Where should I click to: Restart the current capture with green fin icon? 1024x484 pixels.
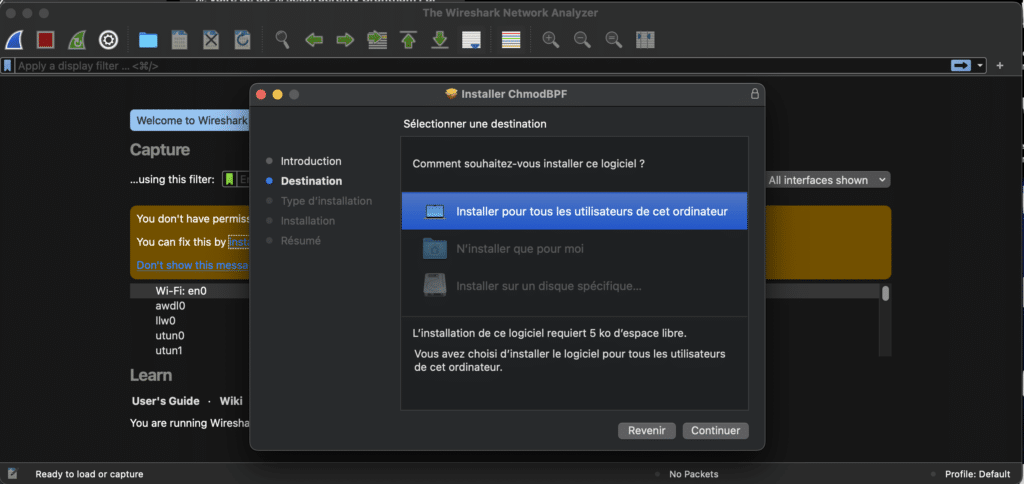tap(77, 40)
